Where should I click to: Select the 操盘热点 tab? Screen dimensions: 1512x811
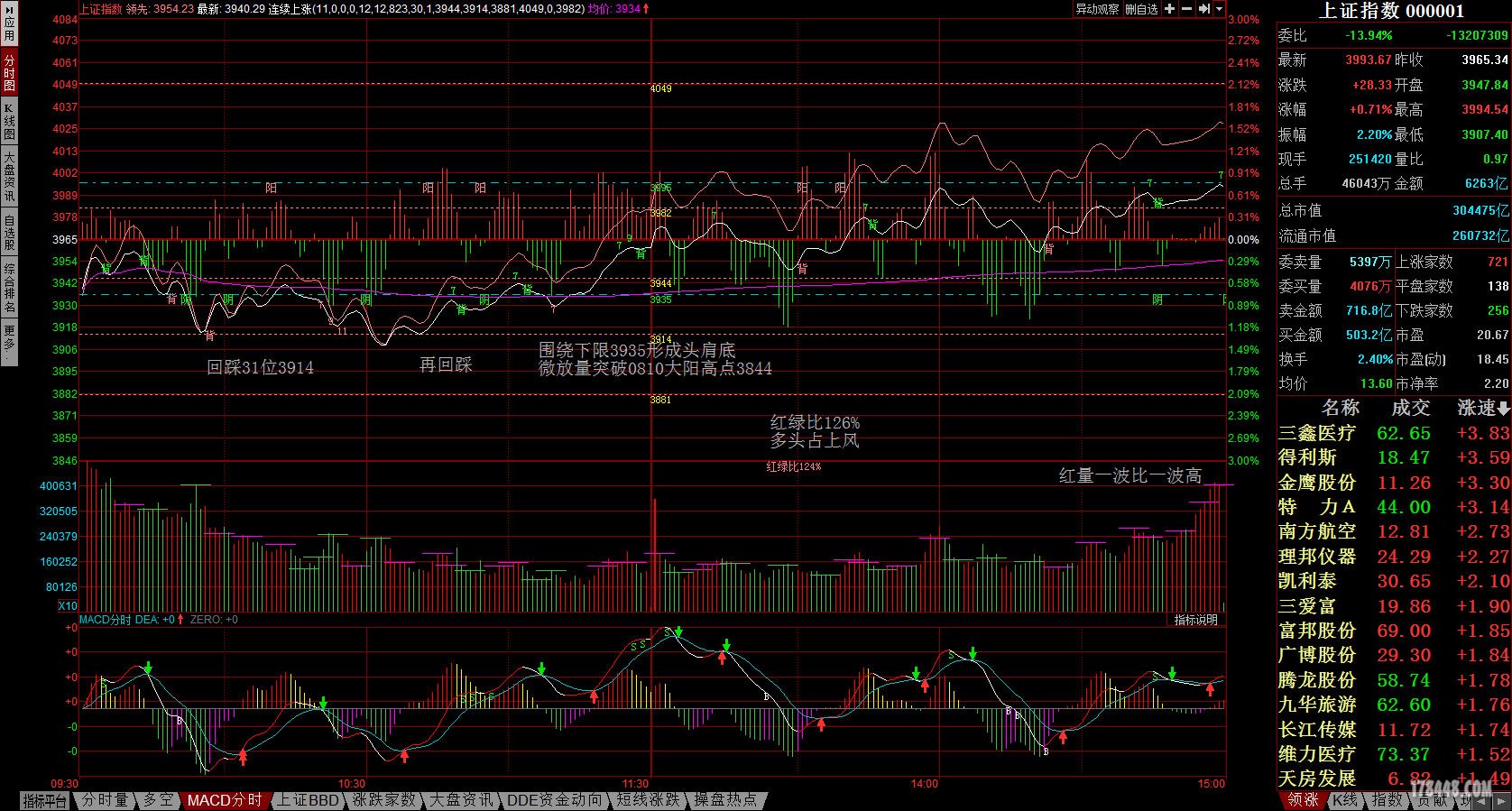point(726,800)
